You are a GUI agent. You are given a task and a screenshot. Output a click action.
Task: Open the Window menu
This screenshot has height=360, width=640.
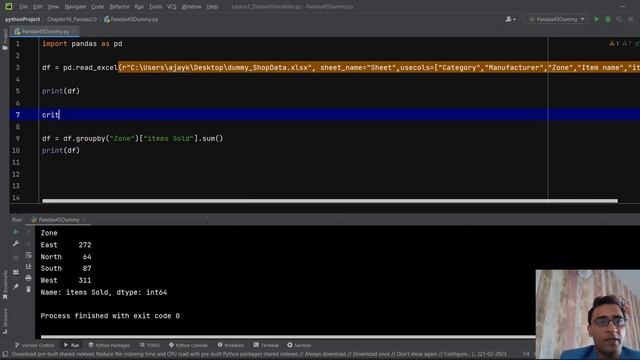coord(191,7)
